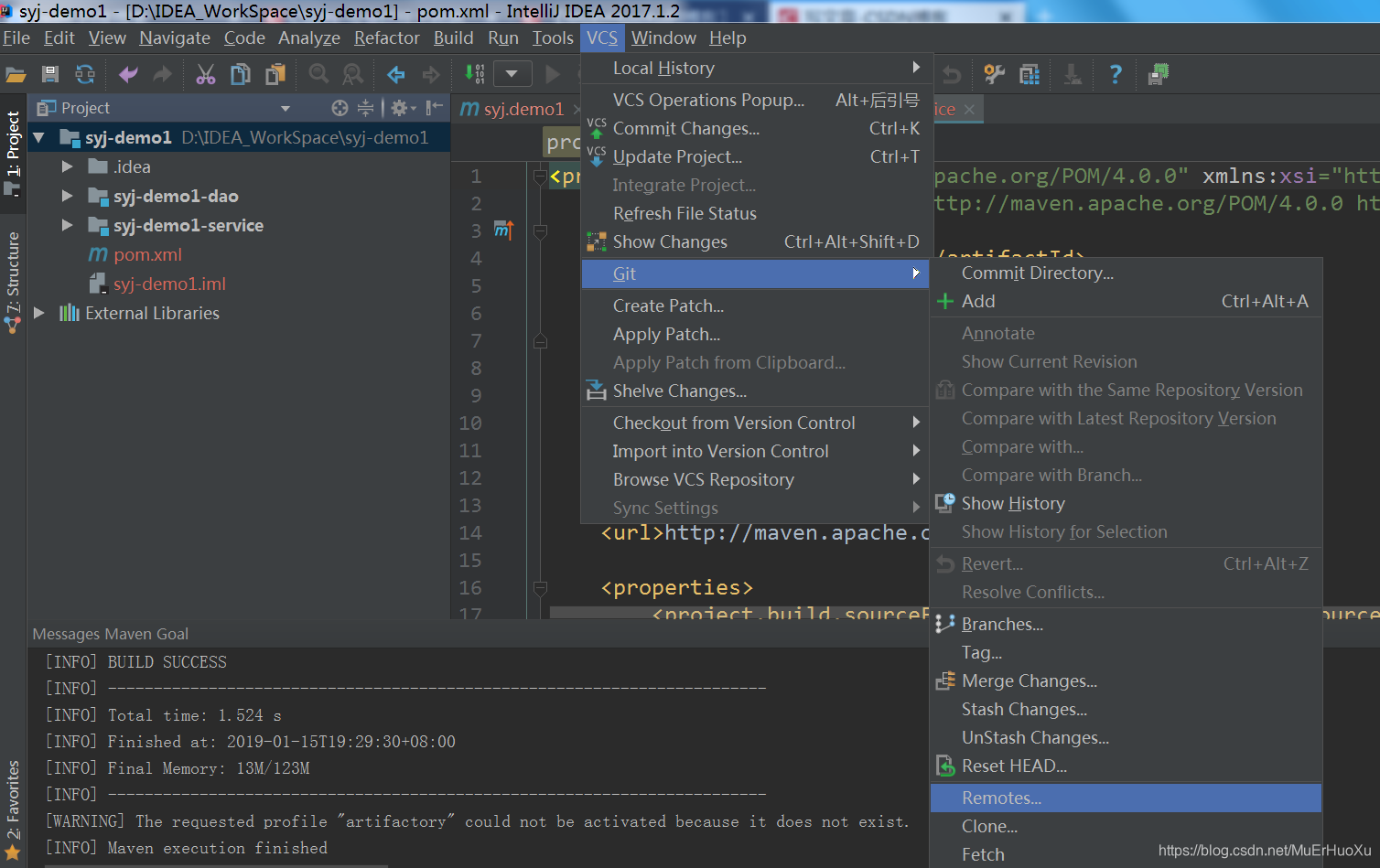
Task: Expand the syj-demo1-dao module
Action: click(67, 196)
